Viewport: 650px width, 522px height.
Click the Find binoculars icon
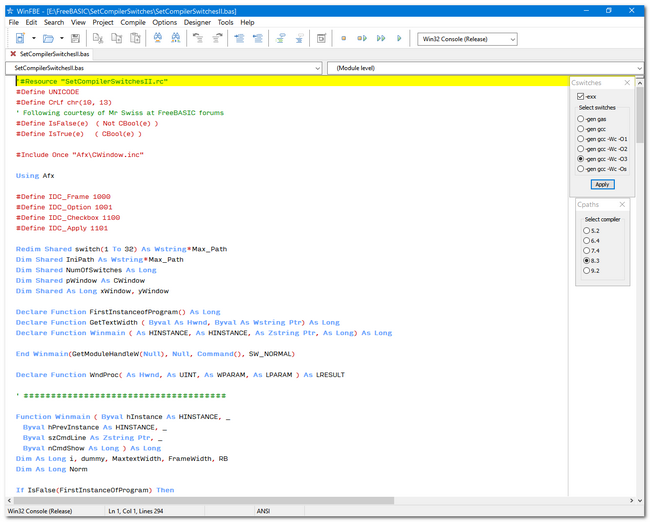(x=158, y=39)
